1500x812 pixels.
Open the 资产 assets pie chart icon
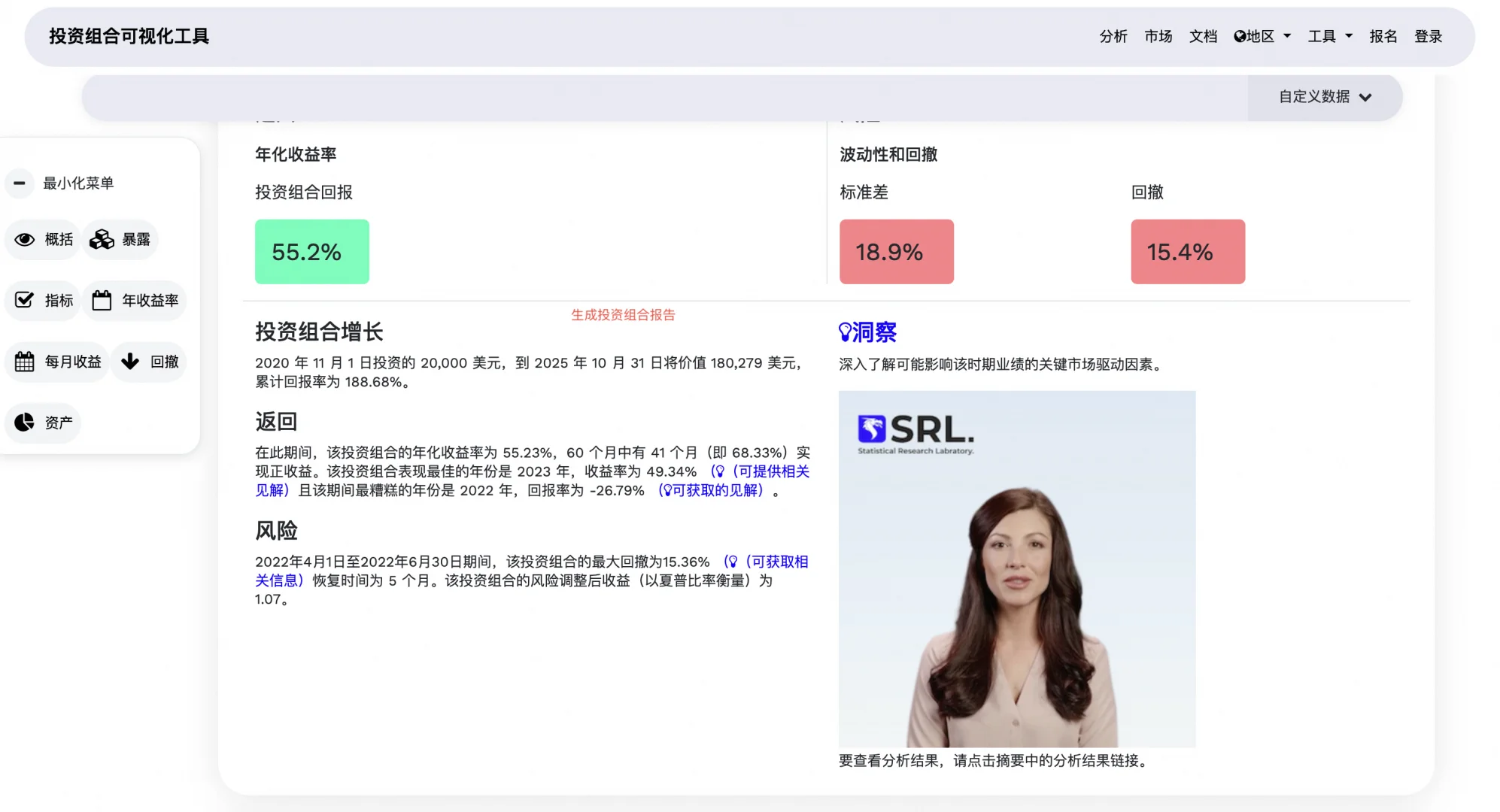23,423
